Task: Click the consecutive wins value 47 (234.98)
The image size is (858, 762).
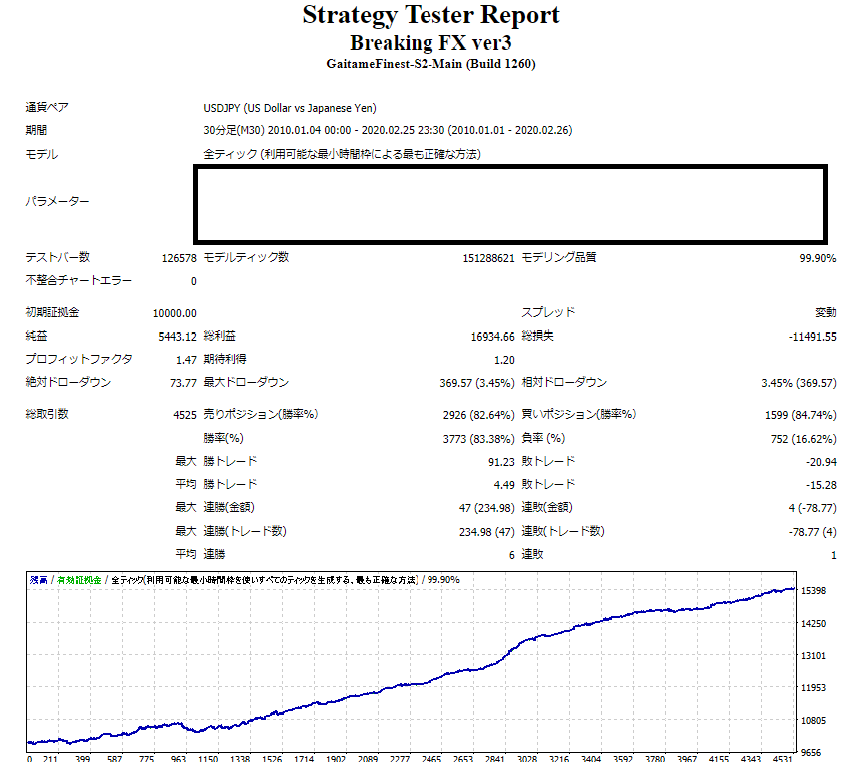Action: click(x=486, y=508)
